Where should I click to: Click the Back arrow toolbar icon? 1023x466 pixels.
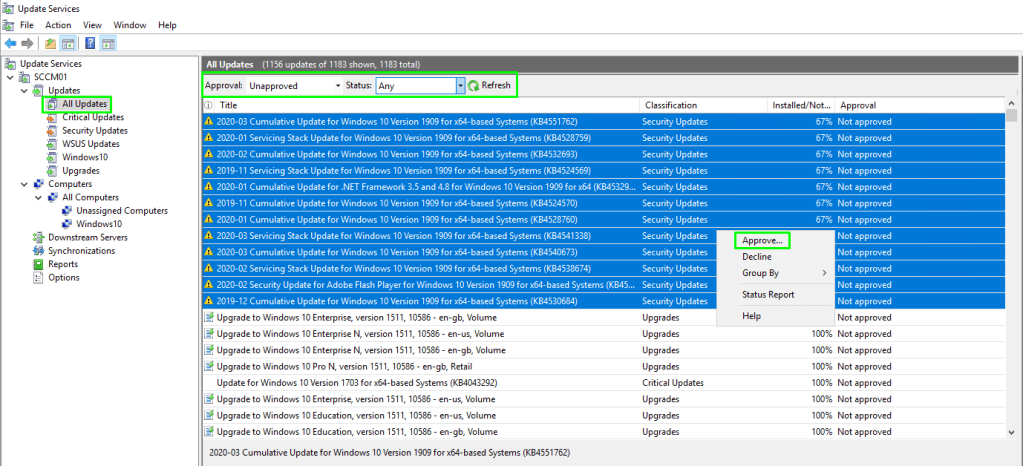pos(10,43)
